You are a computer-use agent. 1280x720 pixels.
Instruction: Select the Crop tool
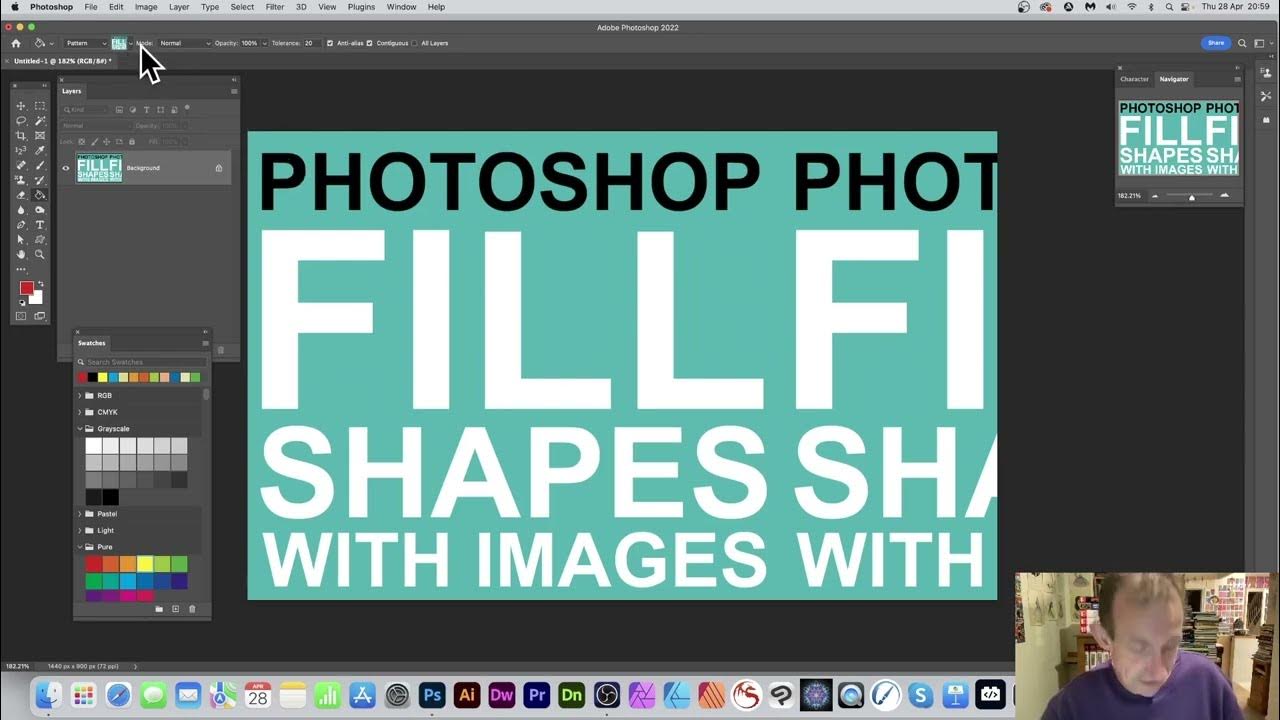[21, 136]
